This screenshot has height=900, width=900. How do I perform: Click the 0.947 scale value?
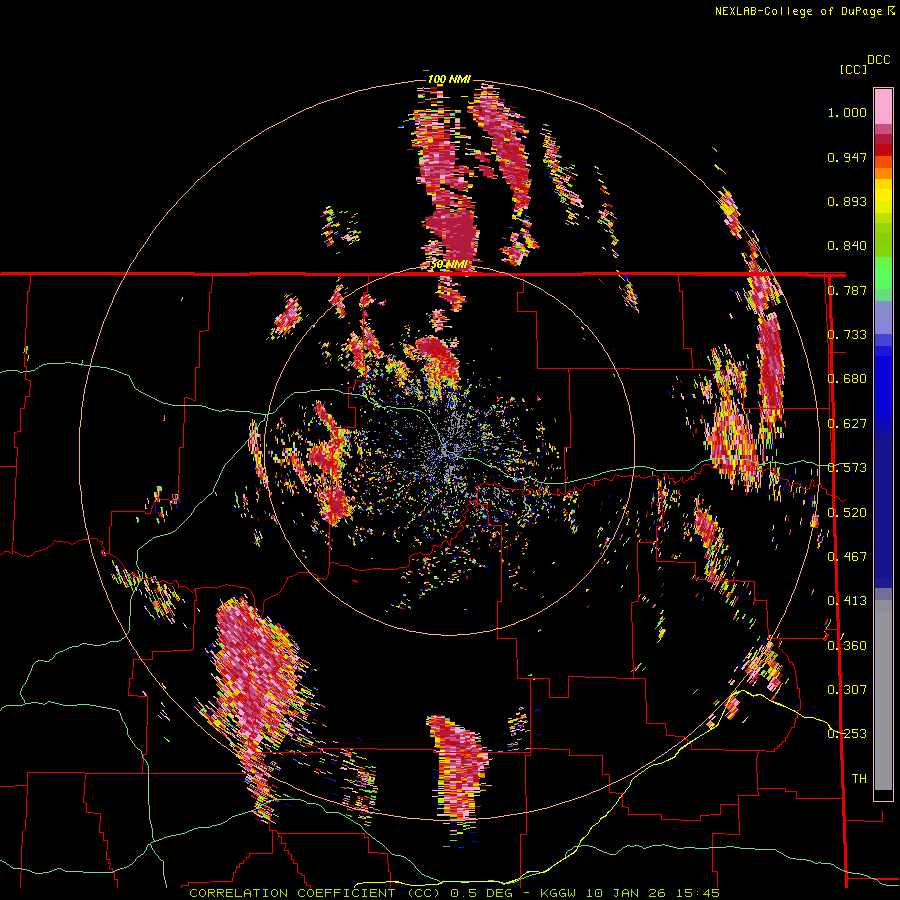click(847, 157)
